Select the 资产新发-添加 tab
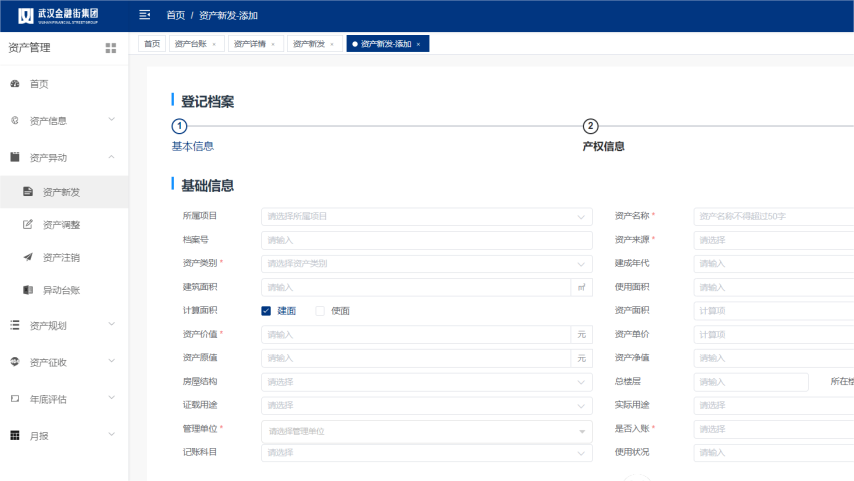 tap(386, 44)
